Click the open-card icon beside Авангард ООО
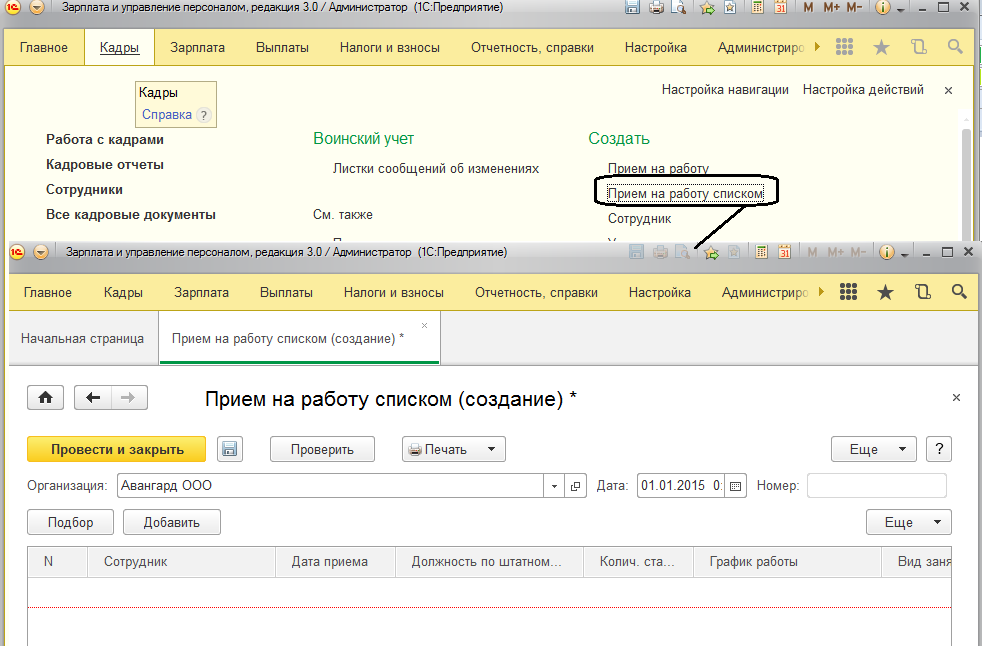 [576, 487]
